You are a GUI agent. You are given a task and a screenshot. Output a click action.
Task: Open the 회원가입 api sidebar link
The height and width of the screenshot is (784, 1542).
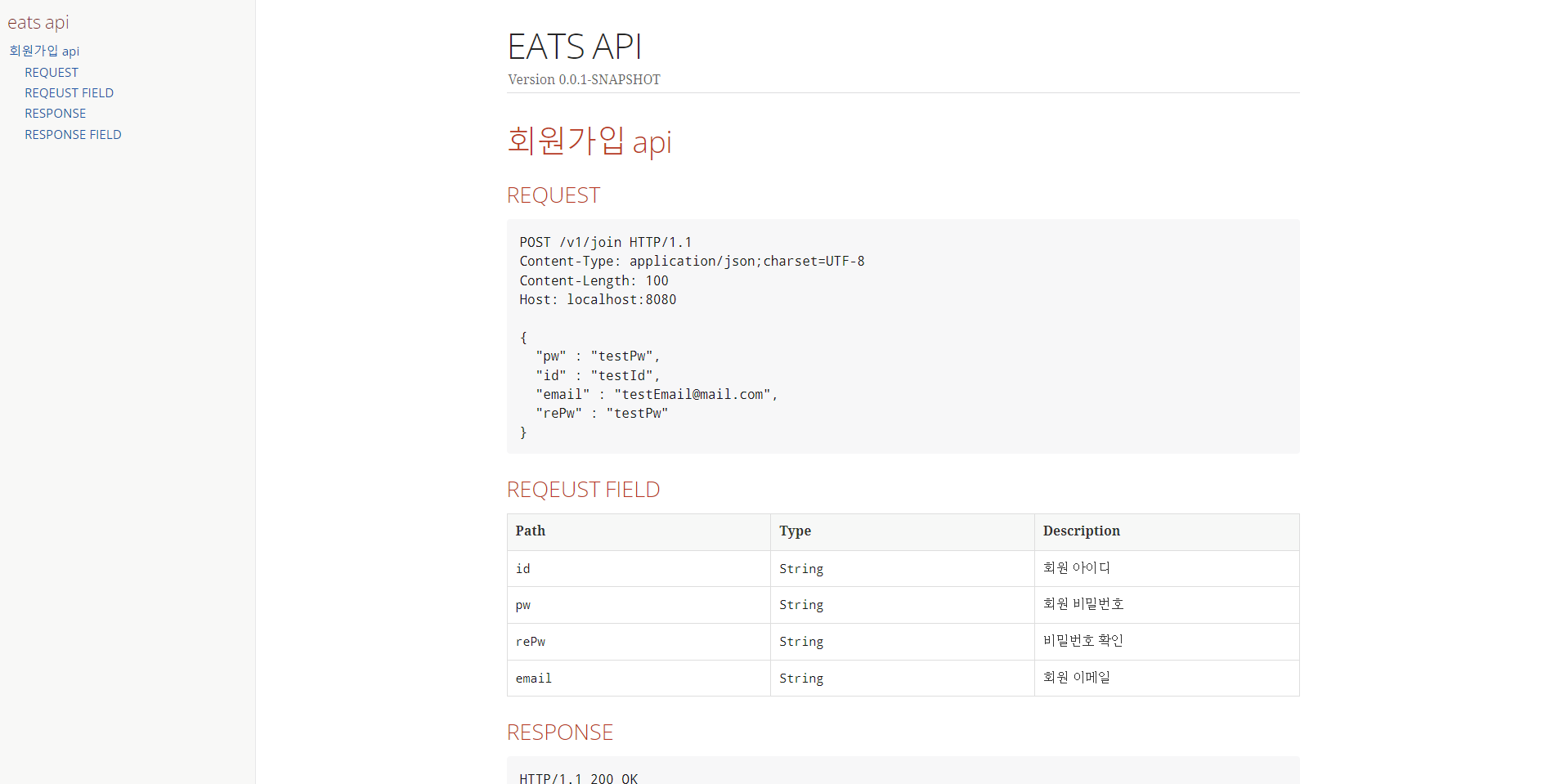[44, 51]
